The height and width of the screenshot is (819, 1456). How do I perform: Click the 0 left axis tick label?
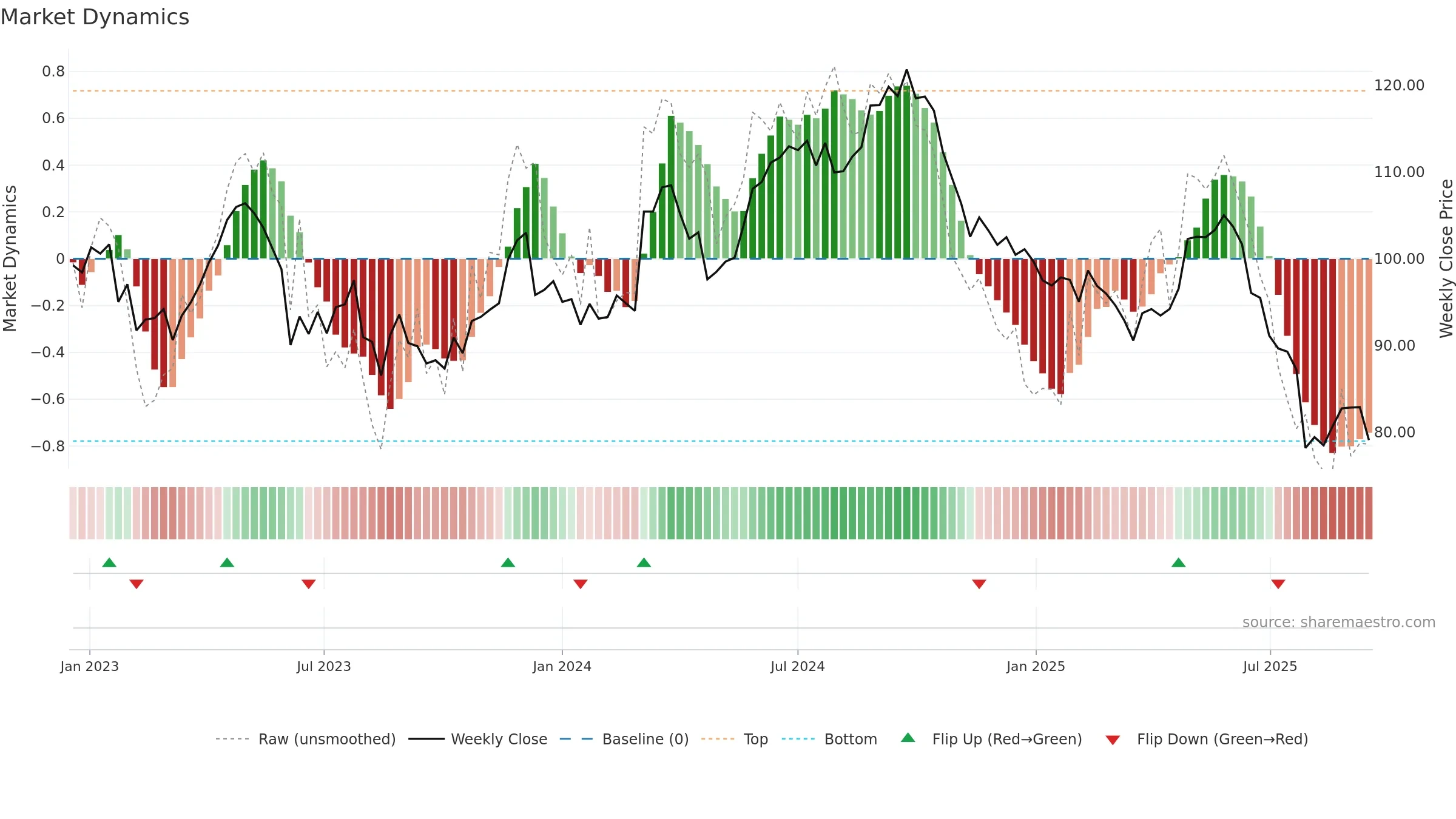click(x=61, y=259)
